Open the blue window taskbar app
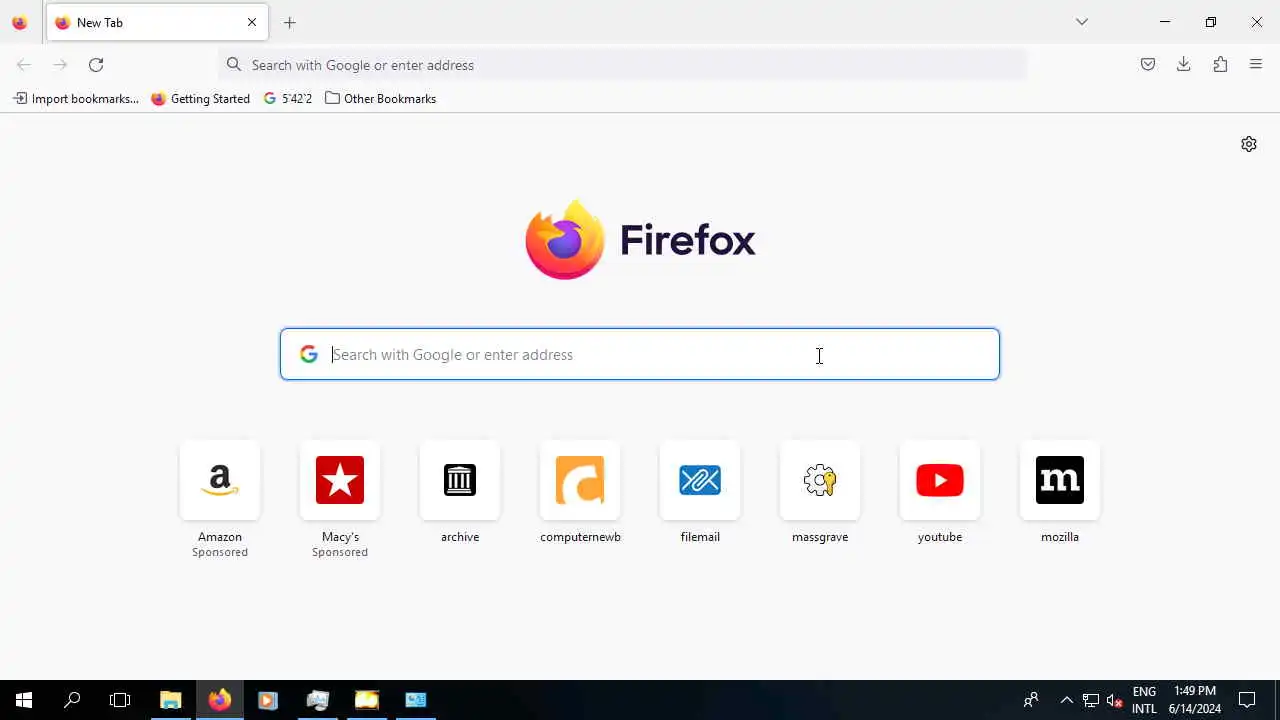The height and width of the screenshot is (720, 1280). pos(416,700)
